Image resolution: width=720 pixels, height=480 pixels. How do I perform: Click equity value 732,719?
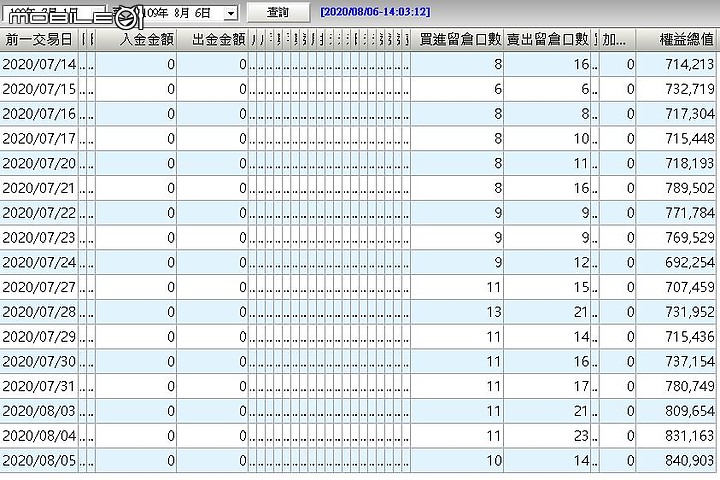click(x=690, y=89)
